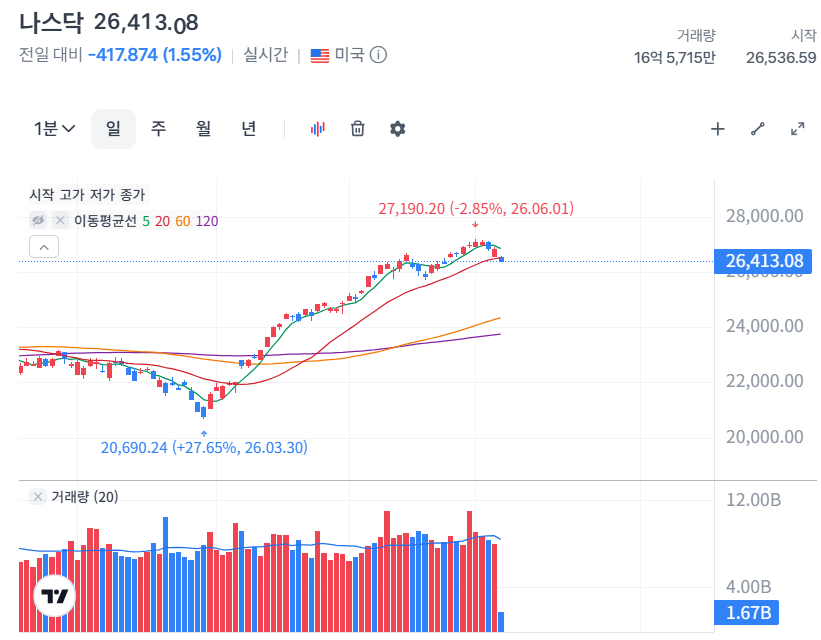Click the 28,000.00 price axis label

[764, 216]
